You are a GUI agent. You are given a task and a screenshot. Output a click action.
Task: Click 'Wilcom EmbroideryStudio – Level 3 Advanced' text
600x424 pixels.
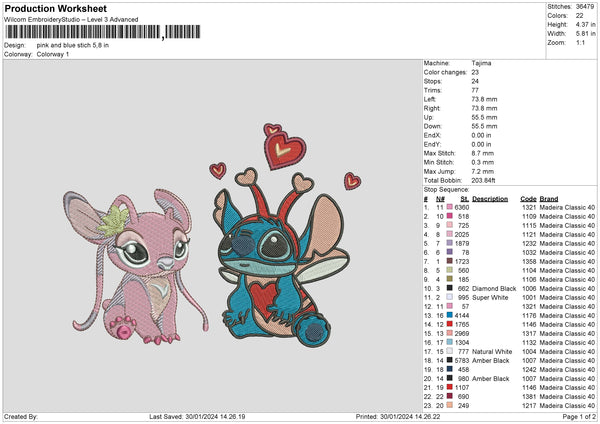point(71,20)
